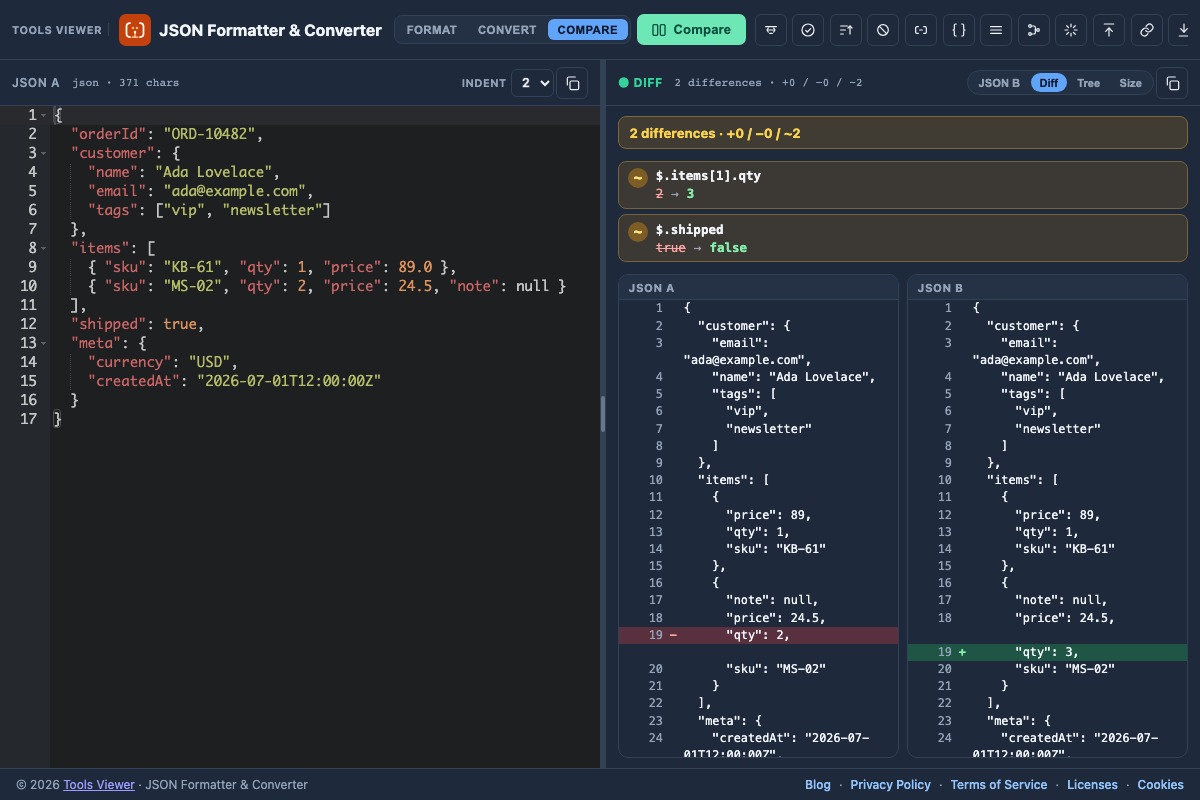The width and height of the screenshot is (1200, 800).
Task: Click the "2 differences · +0 / −0 / ~2" banner
Action: (x=903, y=133)
